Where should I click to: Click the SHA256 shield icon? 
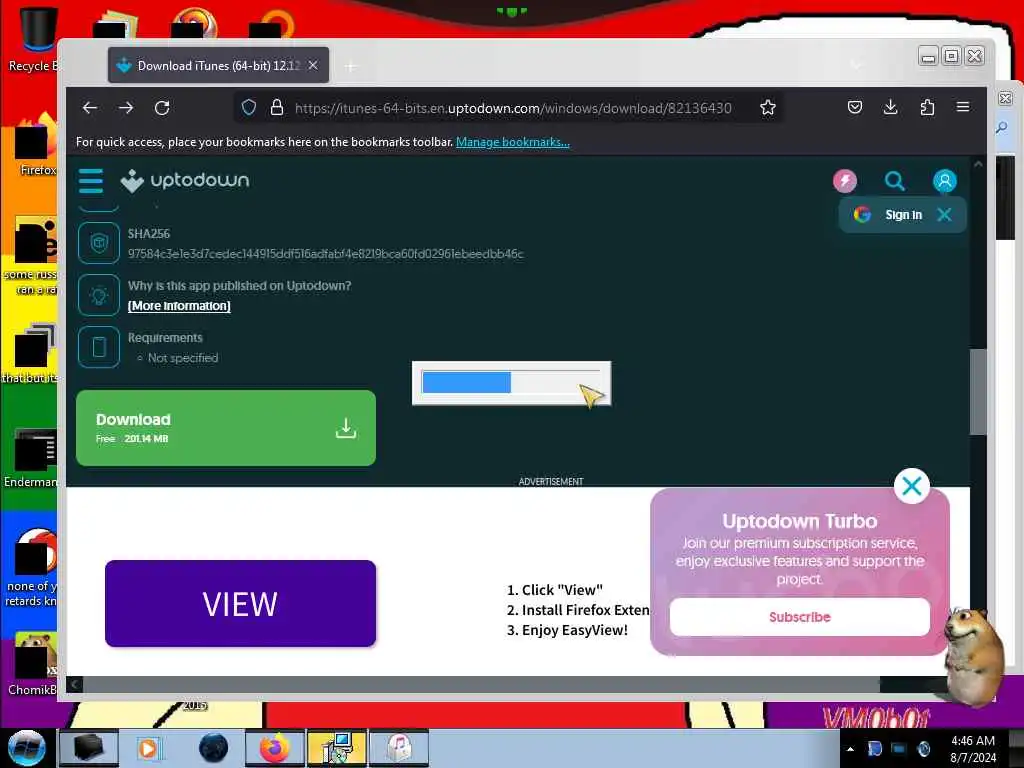99,244
